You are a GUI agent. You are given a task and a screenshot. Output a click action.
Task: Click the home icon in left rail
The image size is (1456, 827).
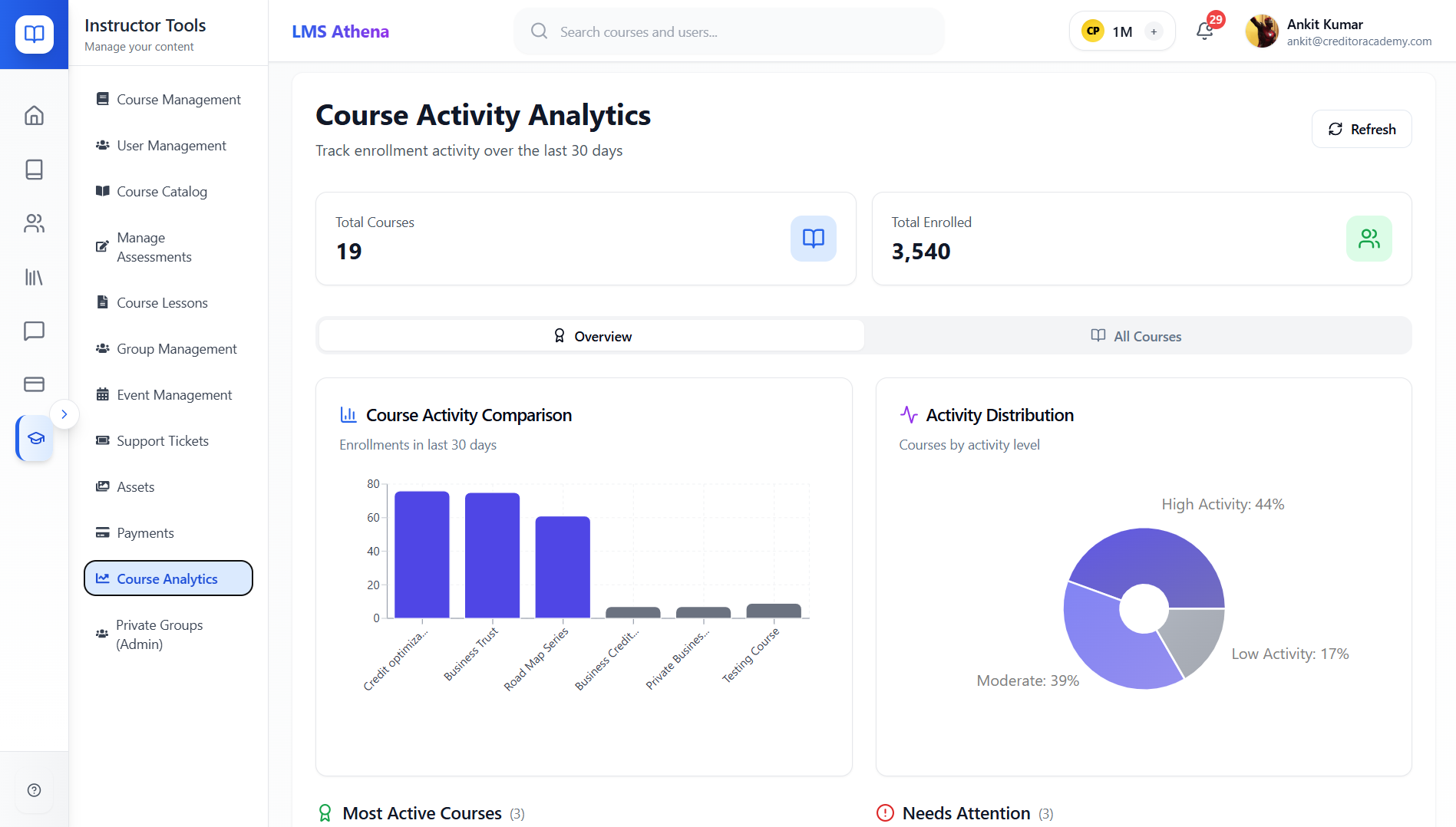point(34,116)
